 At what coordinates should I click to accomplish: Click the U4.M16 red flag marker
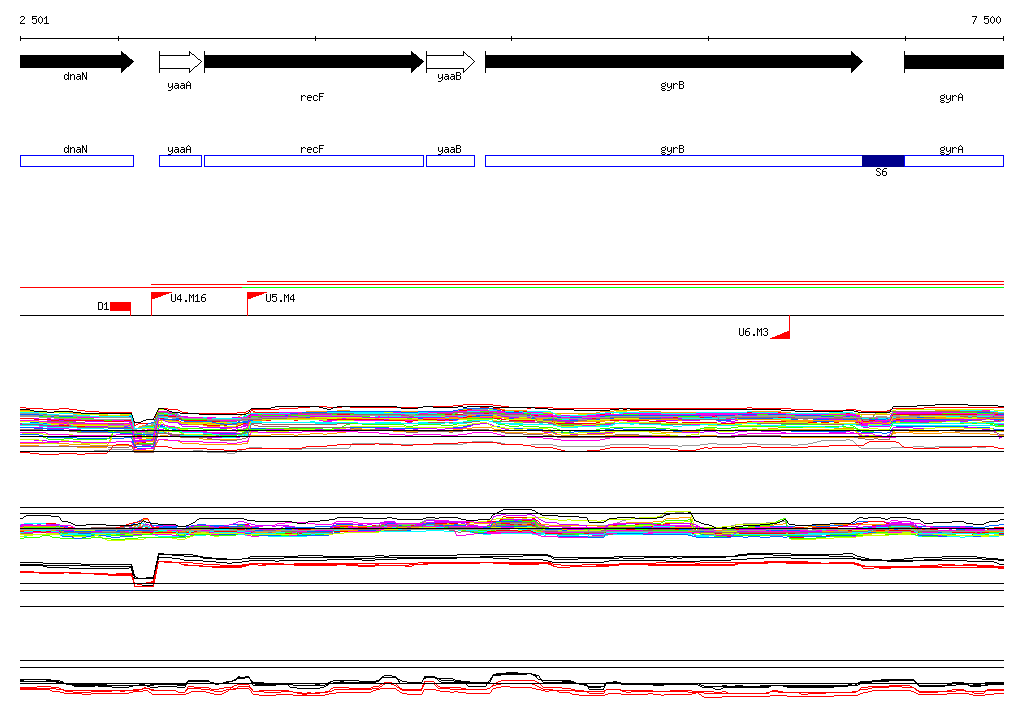pos(161,297)
